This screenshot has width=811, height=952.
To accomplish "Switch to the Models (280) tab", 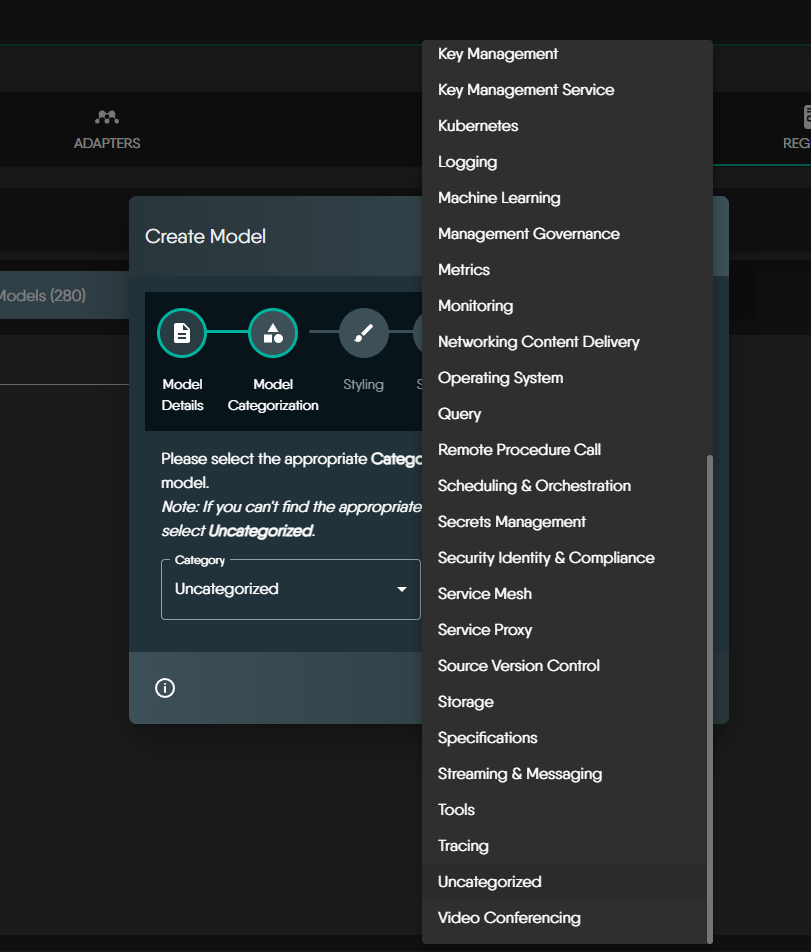I will pos(43,295).
